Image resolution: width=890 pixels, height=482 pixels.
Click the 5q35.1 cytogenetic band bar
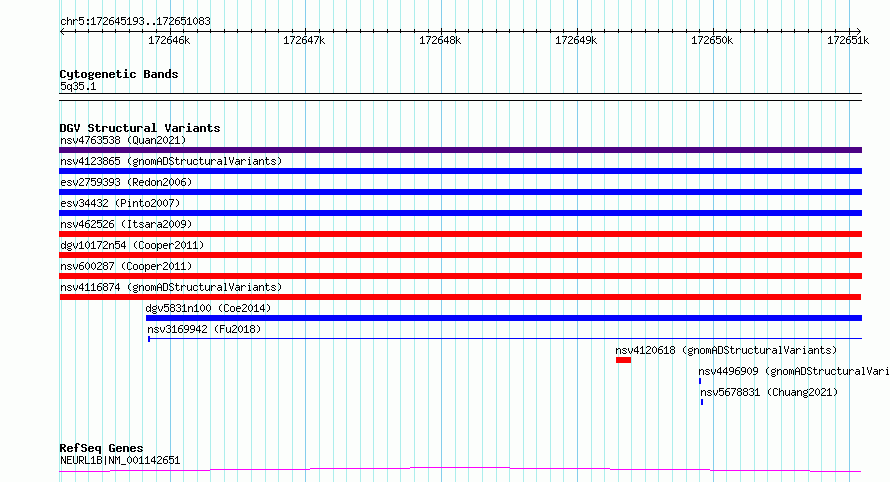pyautogui.click(x=460, y=97)
